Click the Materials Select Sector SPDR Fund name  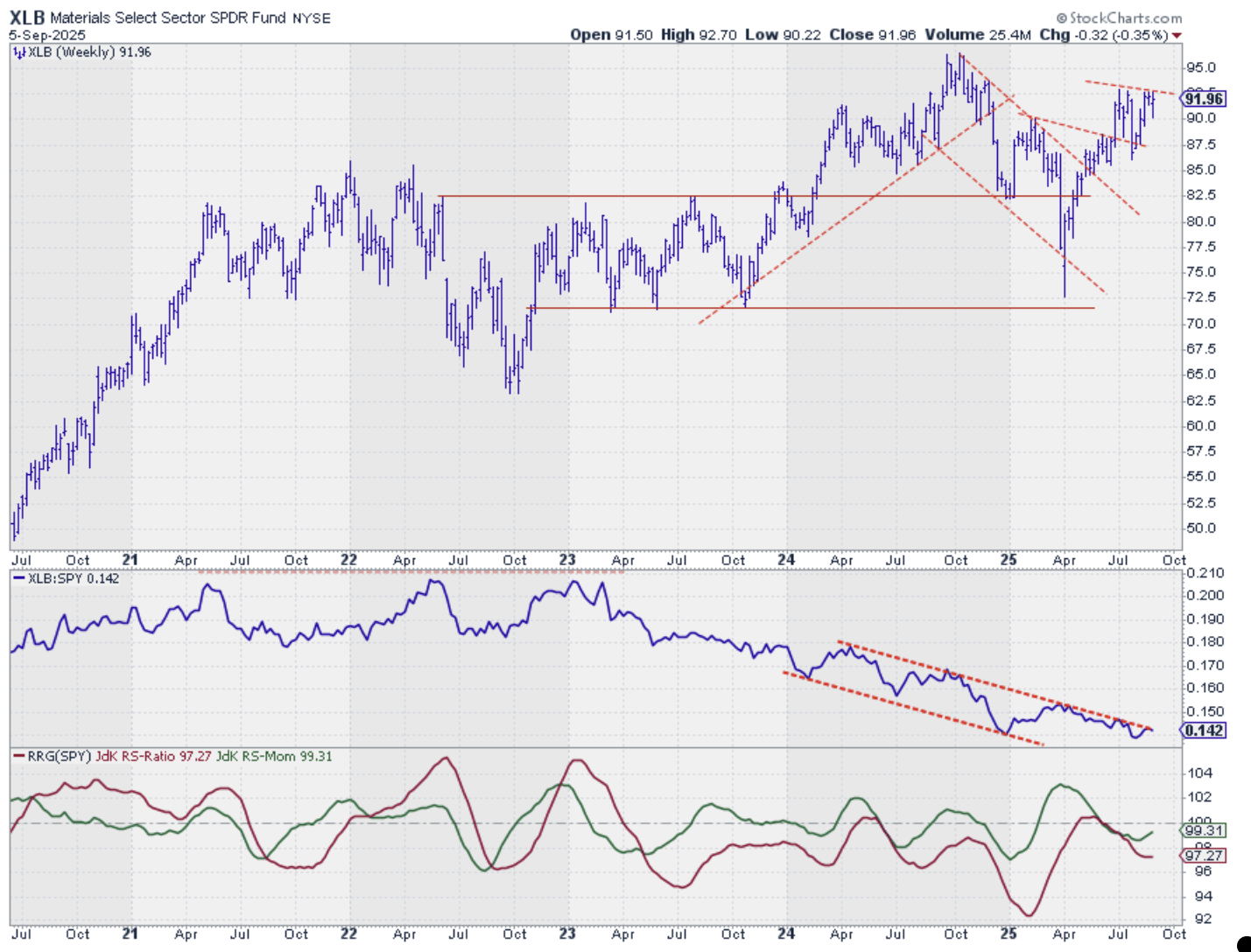point(167,17)
